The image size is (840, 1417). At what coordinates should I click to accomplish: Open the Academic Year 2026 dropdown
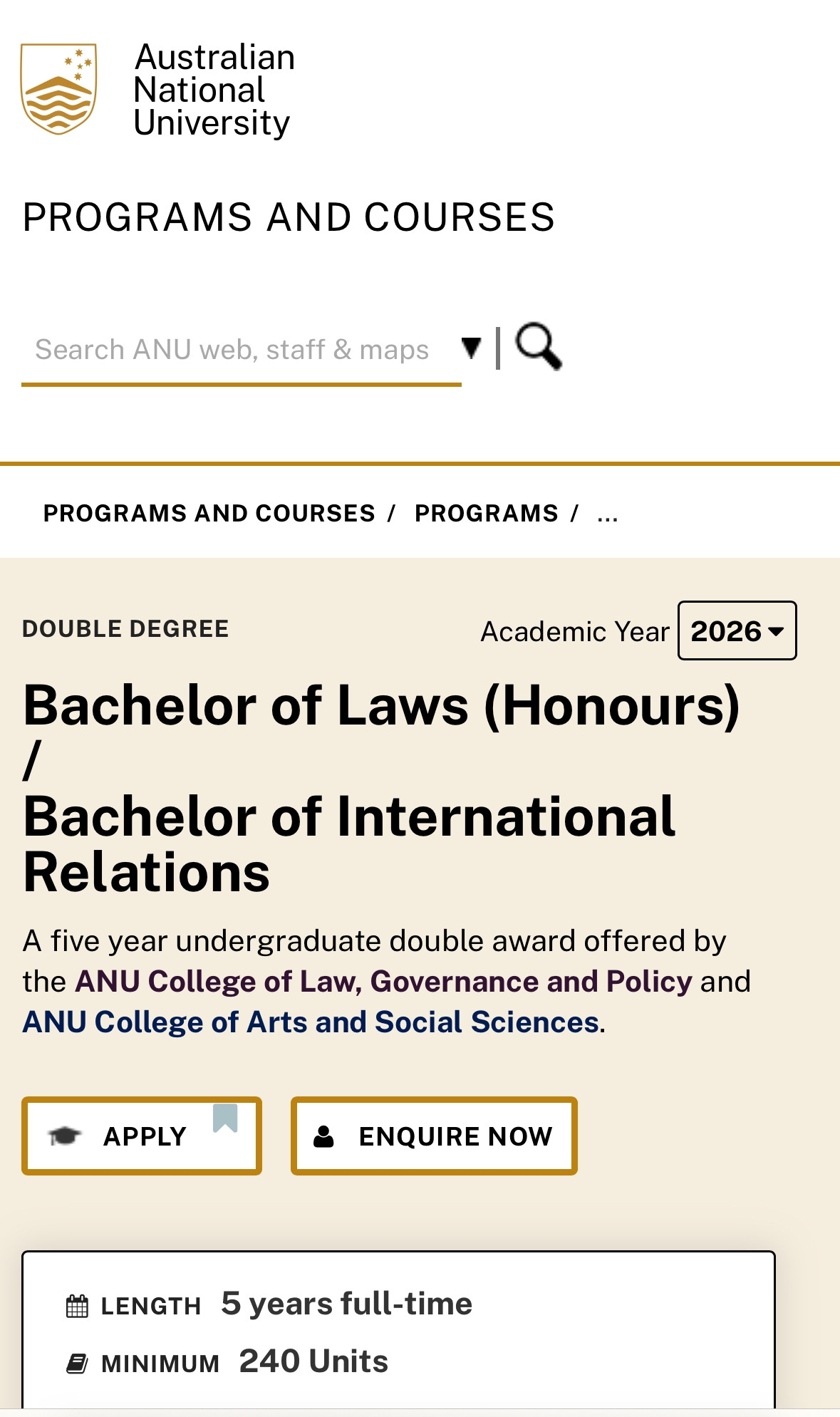[737, 631]
